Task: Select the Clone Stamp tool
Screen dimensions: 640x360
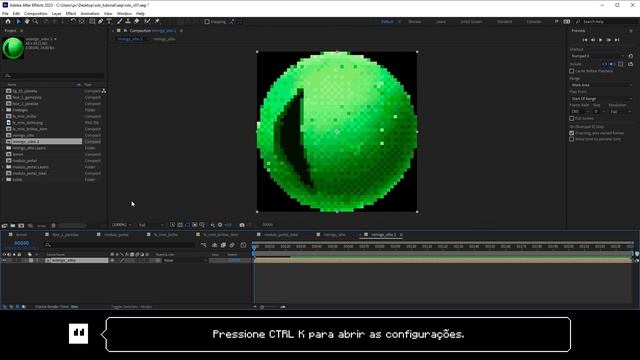Action: pyautogui.click(x=128, y=21)
